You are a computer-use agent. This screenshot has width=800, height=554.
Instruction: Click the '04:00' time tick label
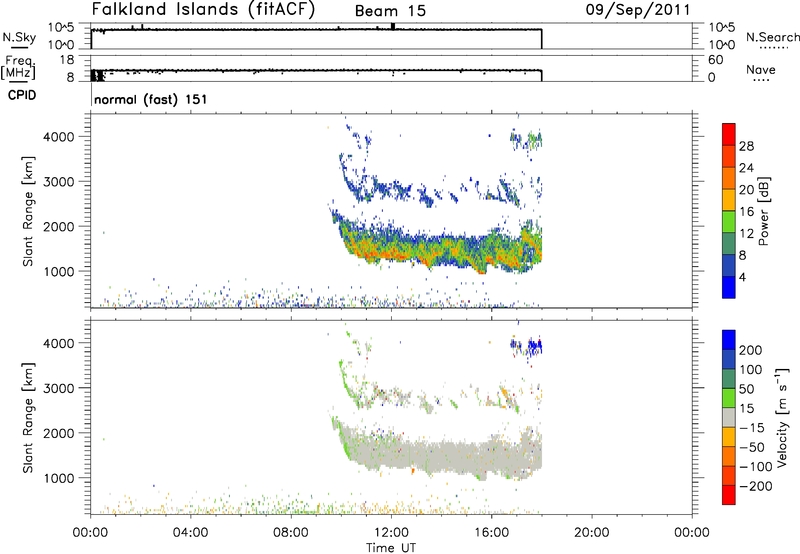pyautogui.click(x=190, y=533)
